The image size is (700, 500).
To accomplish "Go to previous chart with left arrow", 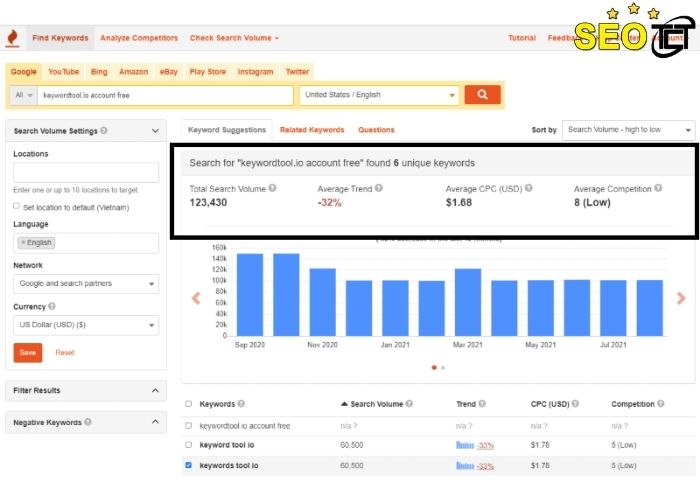I will pyautogui.click(x=196, y=298).
